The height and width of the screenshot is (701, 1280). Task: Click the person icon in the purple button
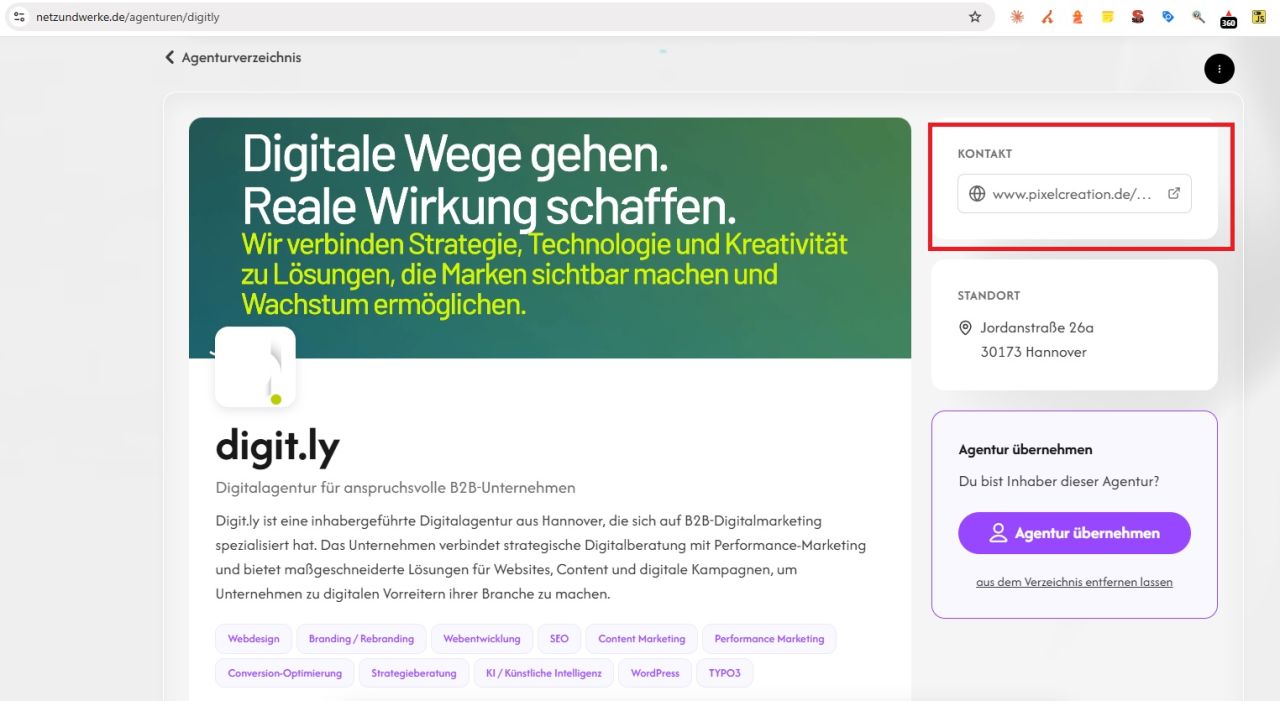998,533
